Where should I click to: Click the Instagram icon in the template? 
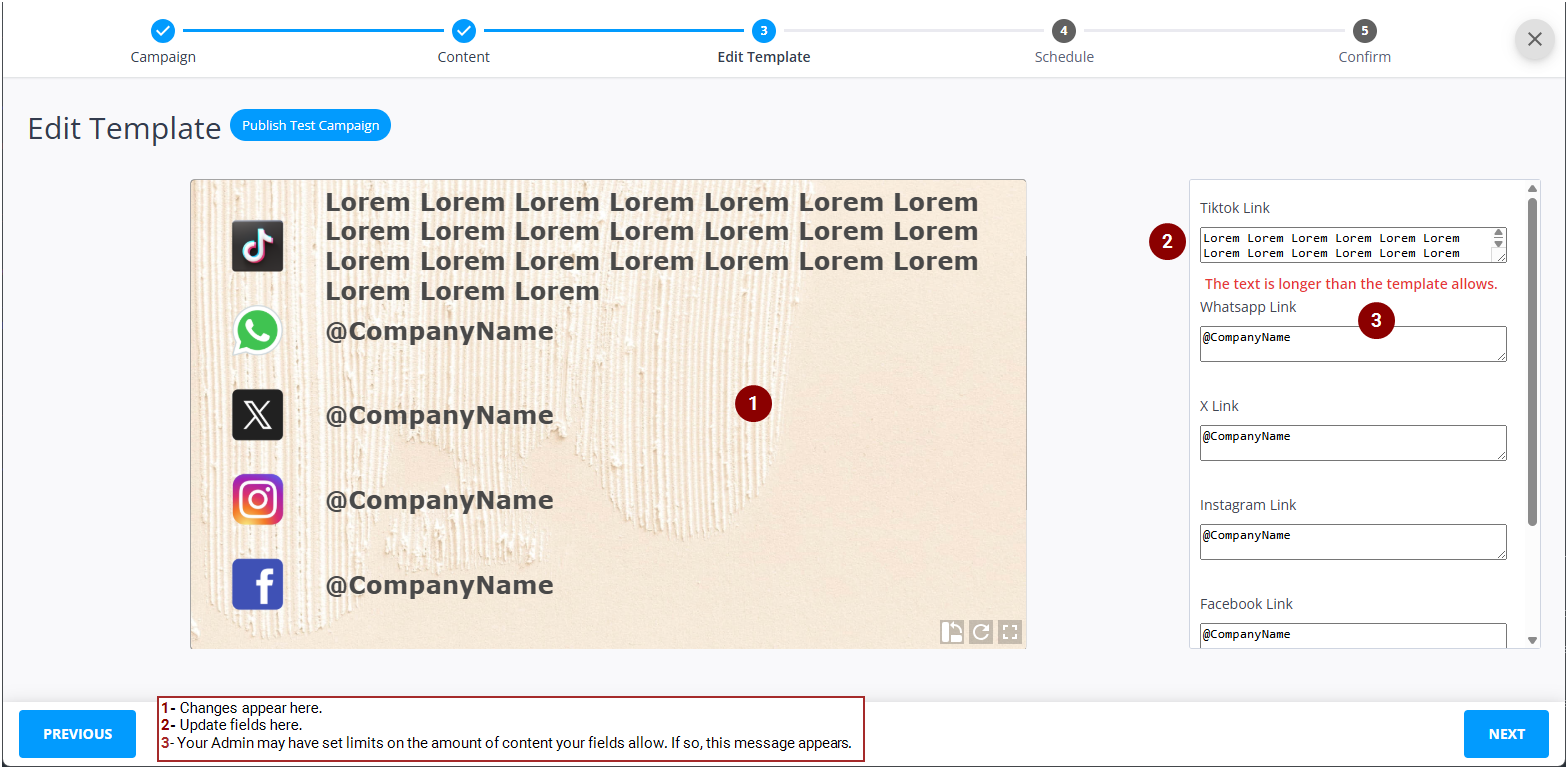(x=258, y=500)
